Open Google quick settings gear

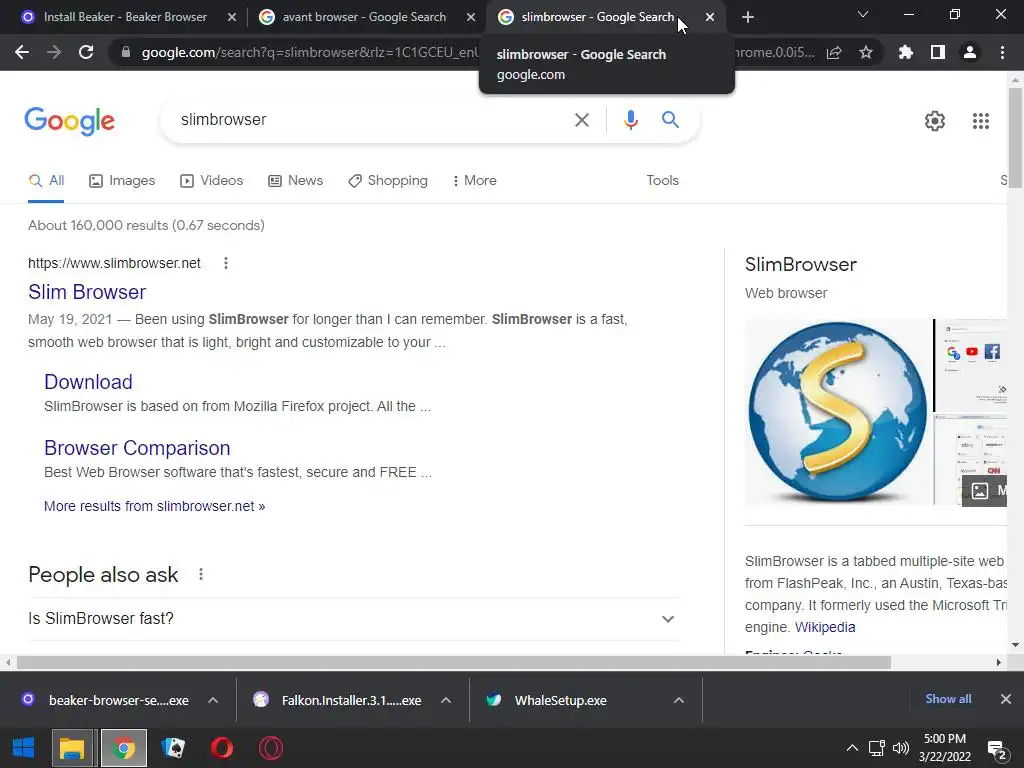tap(935, 121)
